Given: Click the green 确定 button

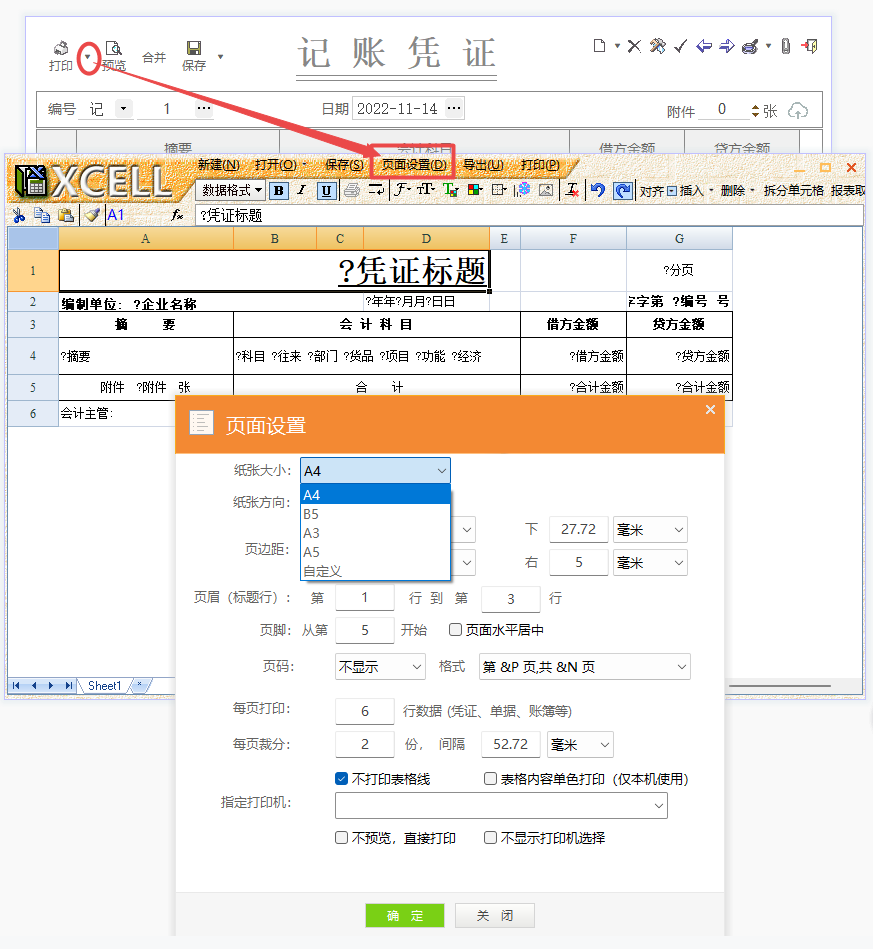Looking at the screenshot, I should coord(404,916).
